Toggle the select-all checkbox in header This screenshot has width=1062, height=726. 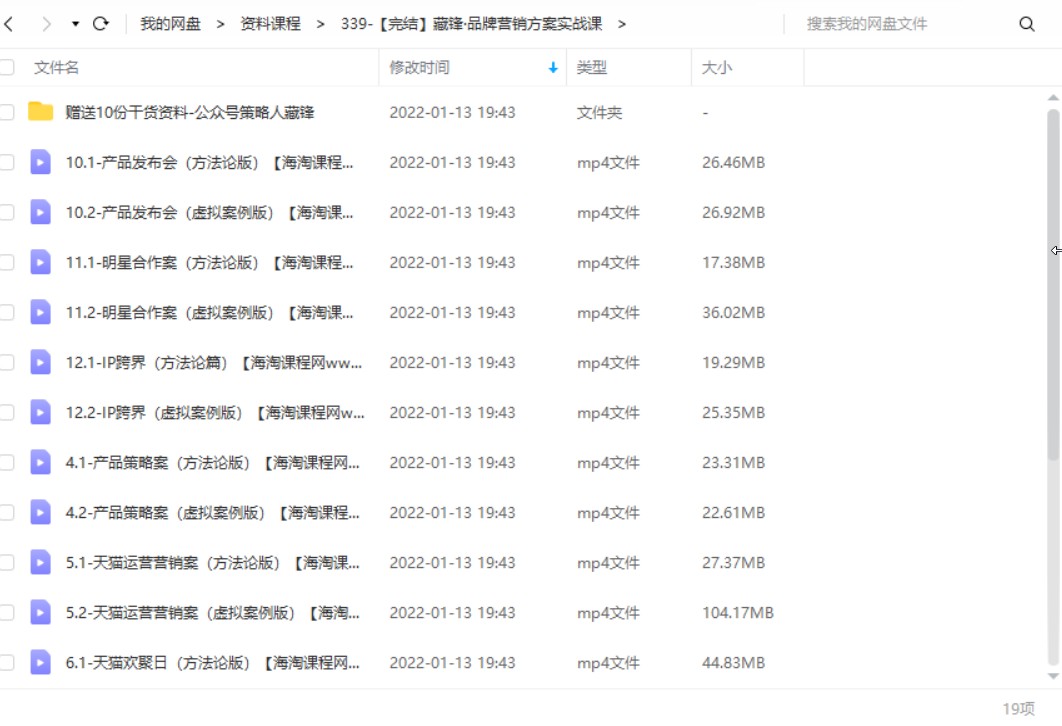(x=7, y=67)
